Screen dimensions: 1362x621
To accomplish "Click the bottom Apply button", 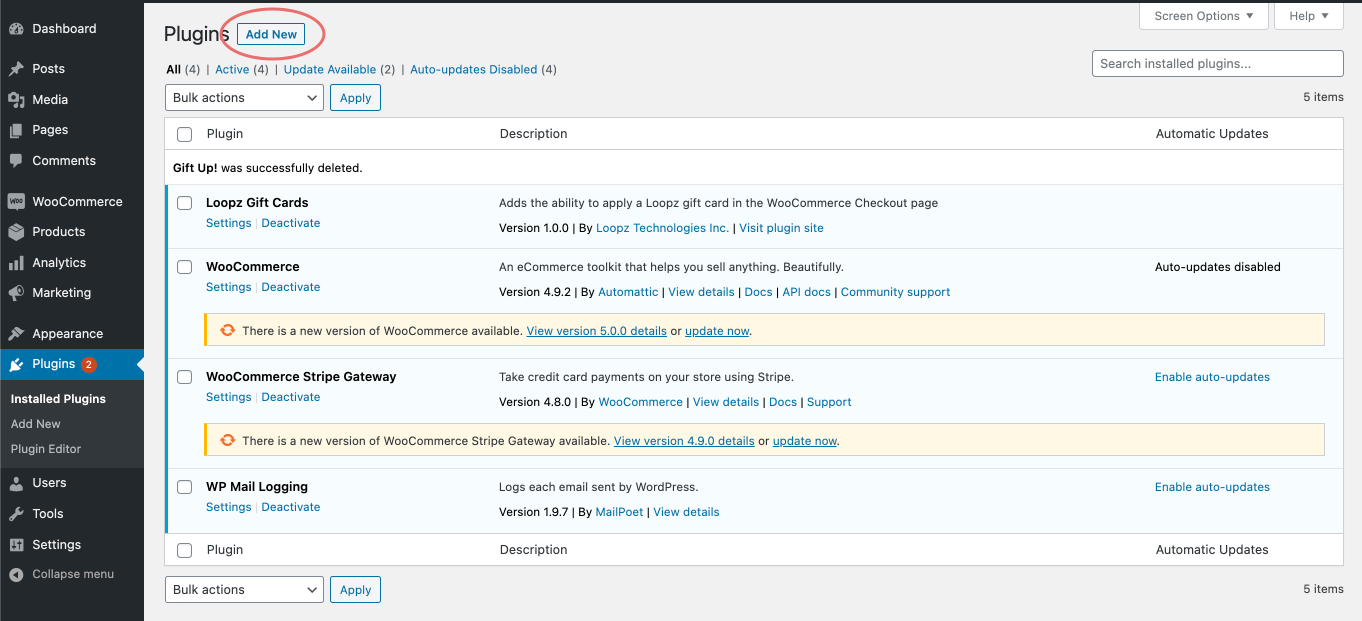I will 355,590.
